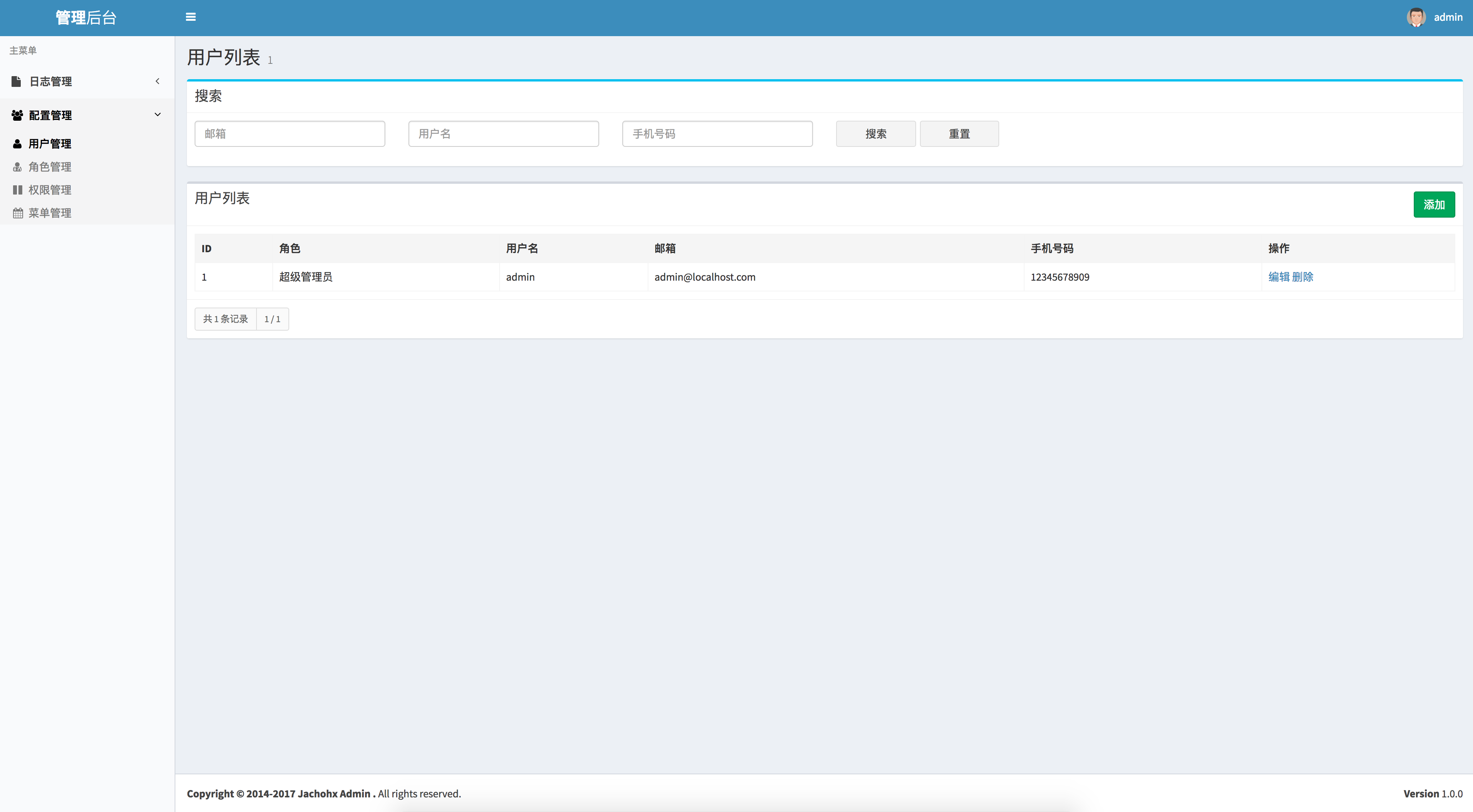The height and width of the screenshot is (812, 1473).
Task: Toggle the sidebar with the hamburger icon
Action: click(x=191, y=17)
